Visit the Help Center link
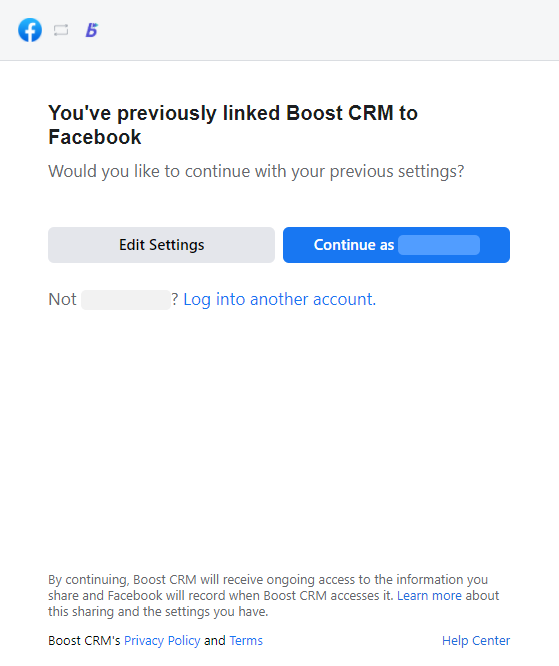This screenshot has width=559, height=666. click(476, 640)
